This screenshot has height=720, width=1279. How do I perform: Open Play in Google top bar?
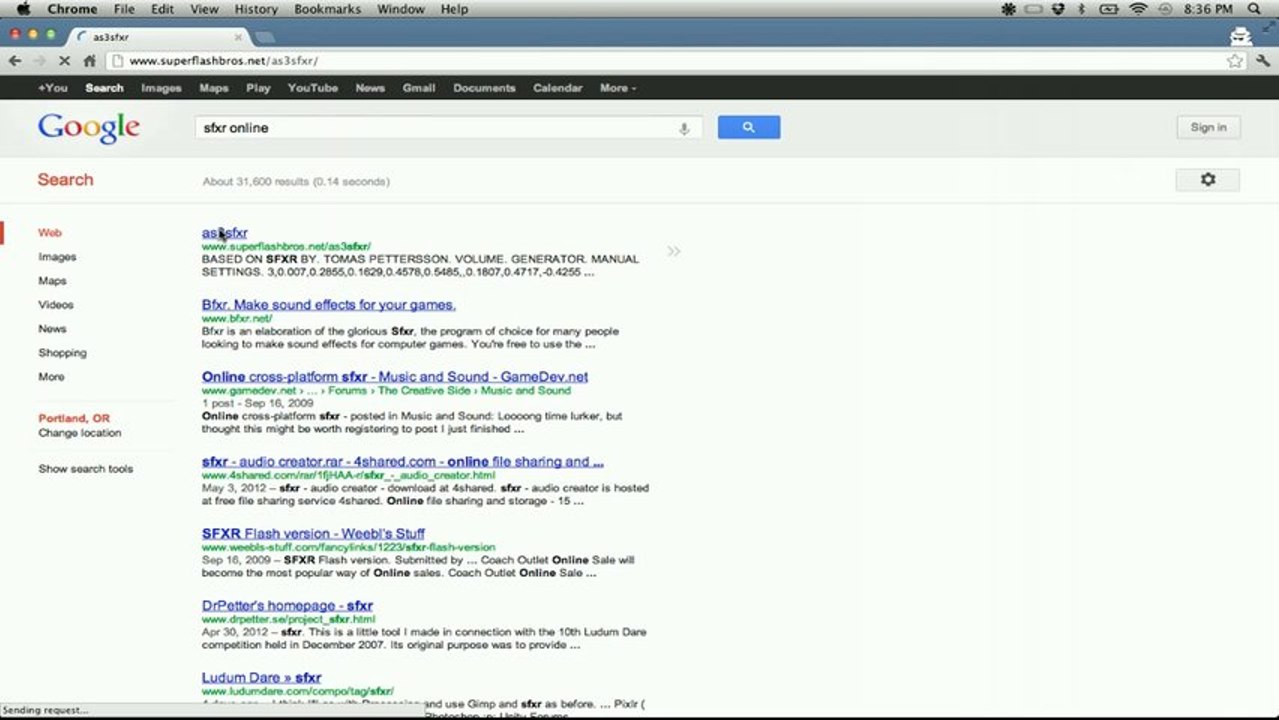(258, 88)
